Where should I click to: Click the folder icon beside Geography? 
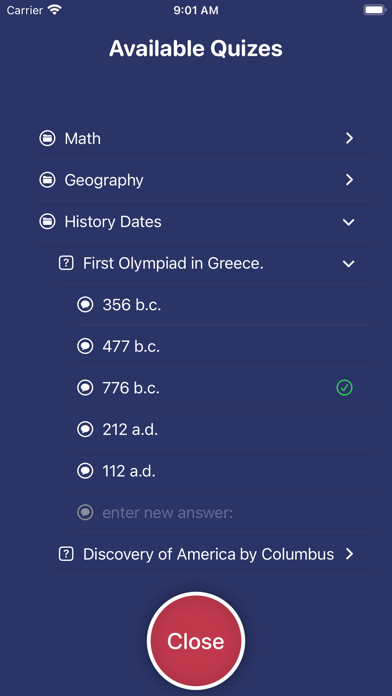tap(47, 180)
